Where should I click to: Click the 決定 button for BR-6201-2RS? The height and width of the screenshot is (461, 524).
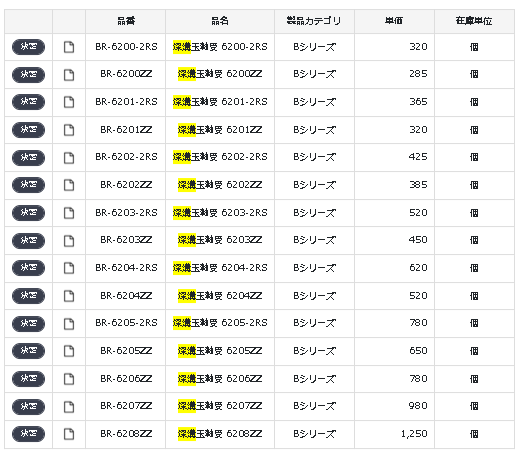[x=28, y=102]
